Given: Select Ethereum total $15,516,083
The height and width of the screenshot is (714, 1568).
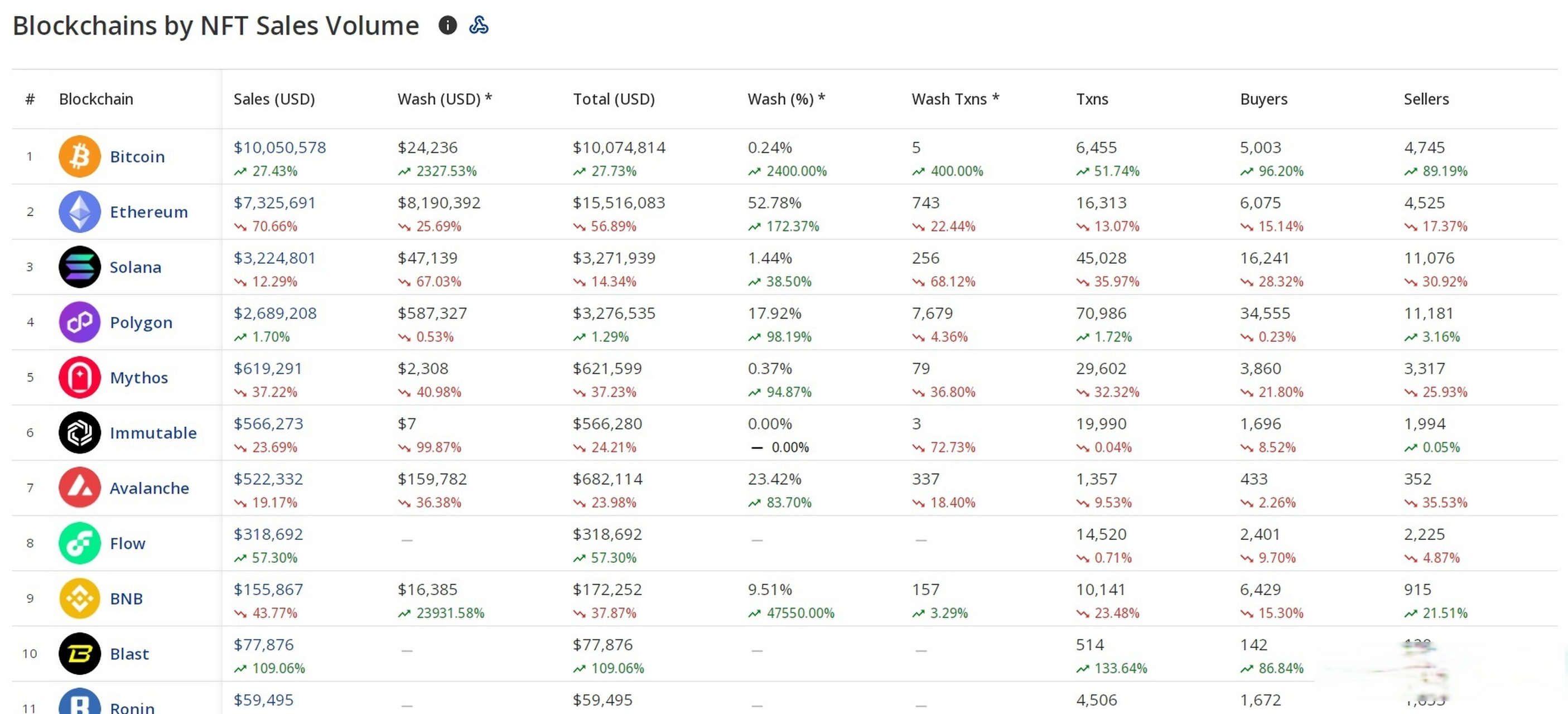Looking at the screenshot, I should (x=619, y=202).
